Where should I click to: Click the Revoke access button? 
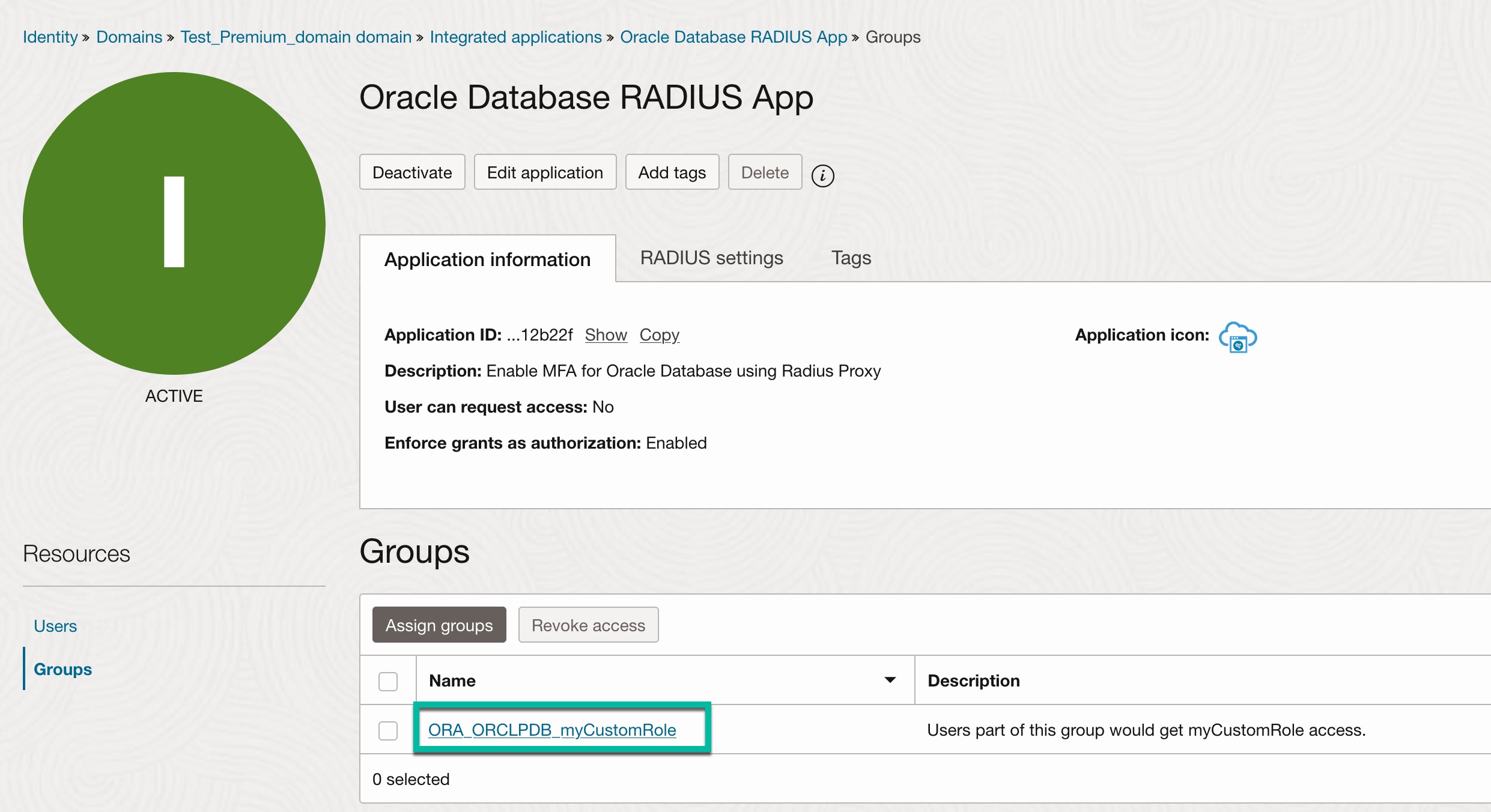click(588, 625)
